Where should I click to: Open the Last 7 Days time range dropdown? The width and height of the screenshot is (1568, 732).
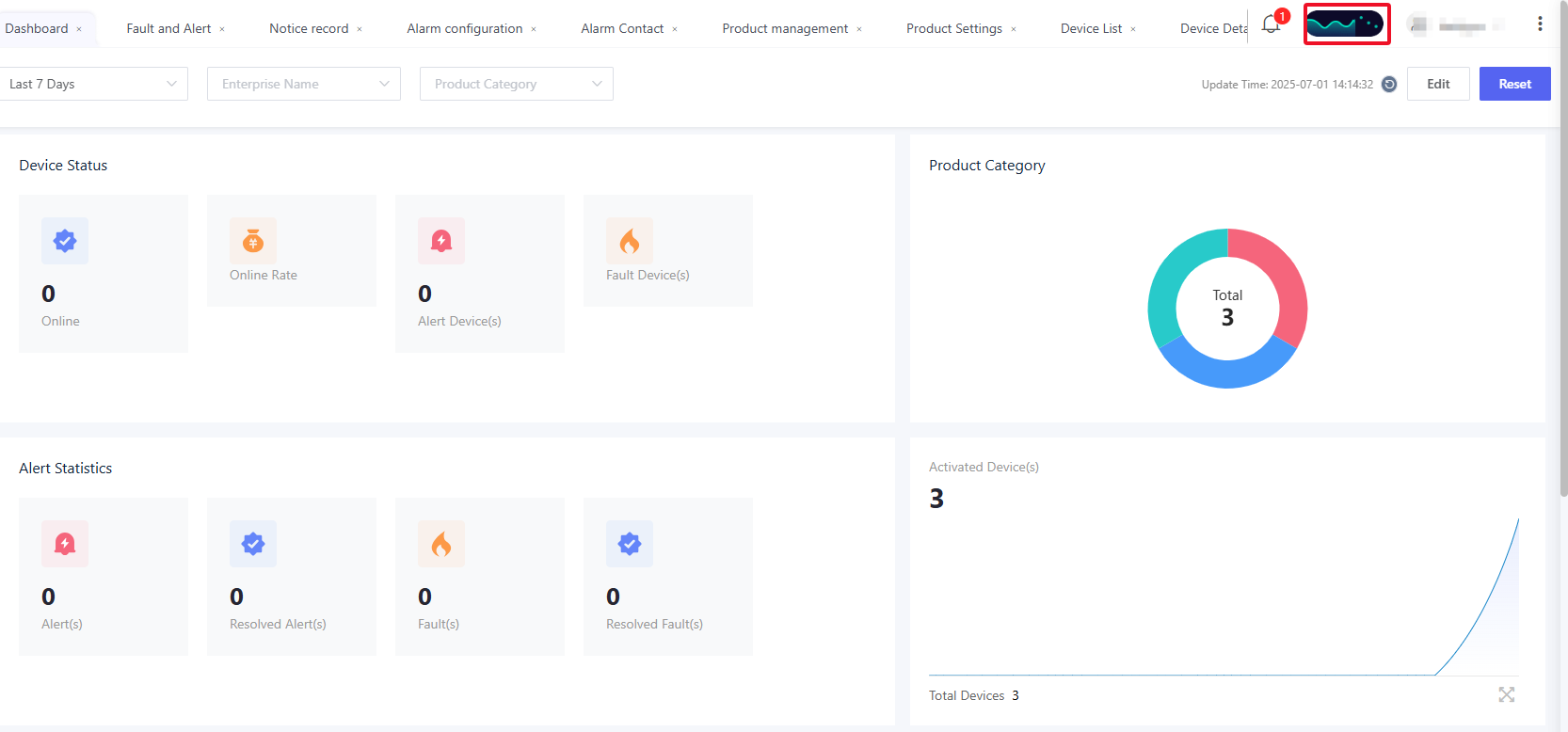pos(93,84)
